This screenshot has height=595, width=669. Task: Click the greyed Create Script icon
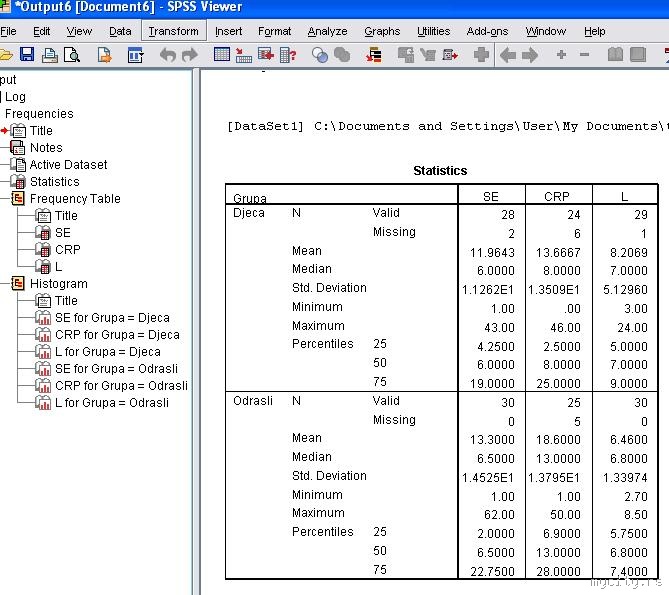point(428,55)
